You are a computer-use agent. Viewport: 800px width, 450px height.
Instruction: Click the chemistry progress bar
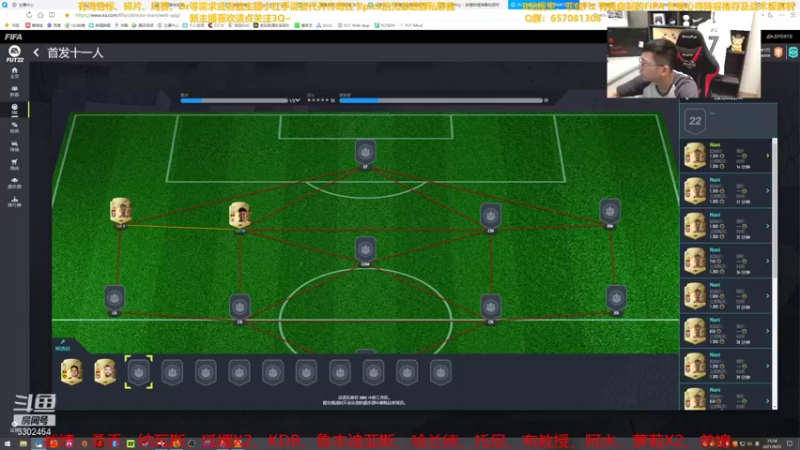click(441, 101)
